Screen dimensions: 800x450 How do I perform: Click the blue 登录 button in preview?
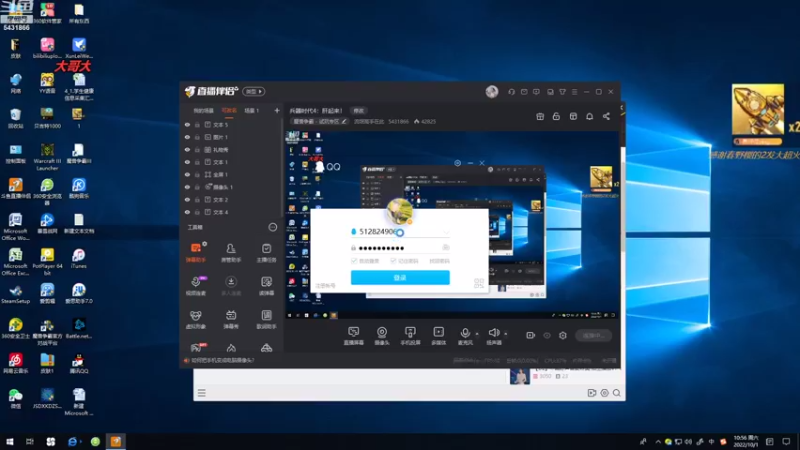[400, 278]
